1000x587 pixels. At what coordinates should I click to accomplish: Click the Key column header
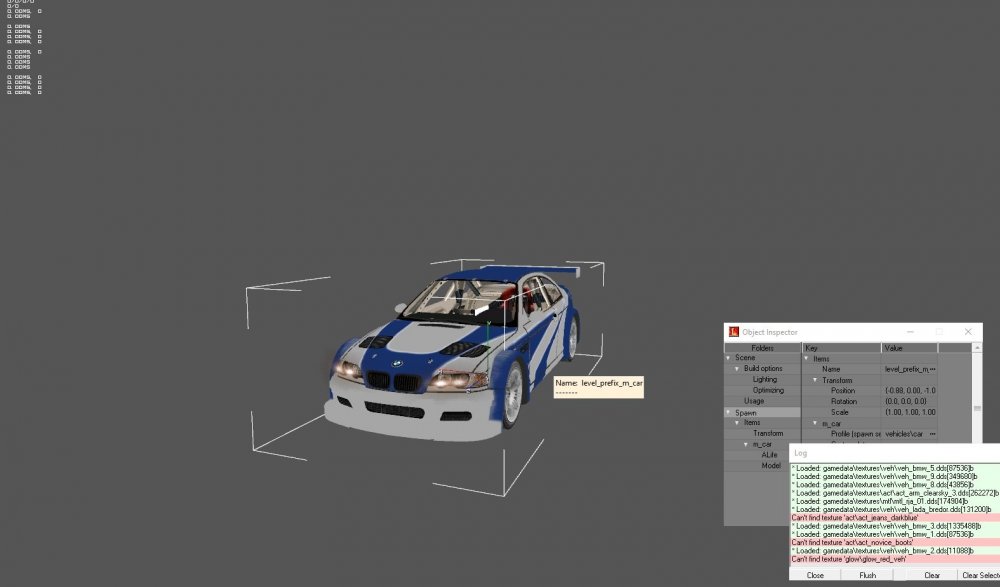(841, 348)
